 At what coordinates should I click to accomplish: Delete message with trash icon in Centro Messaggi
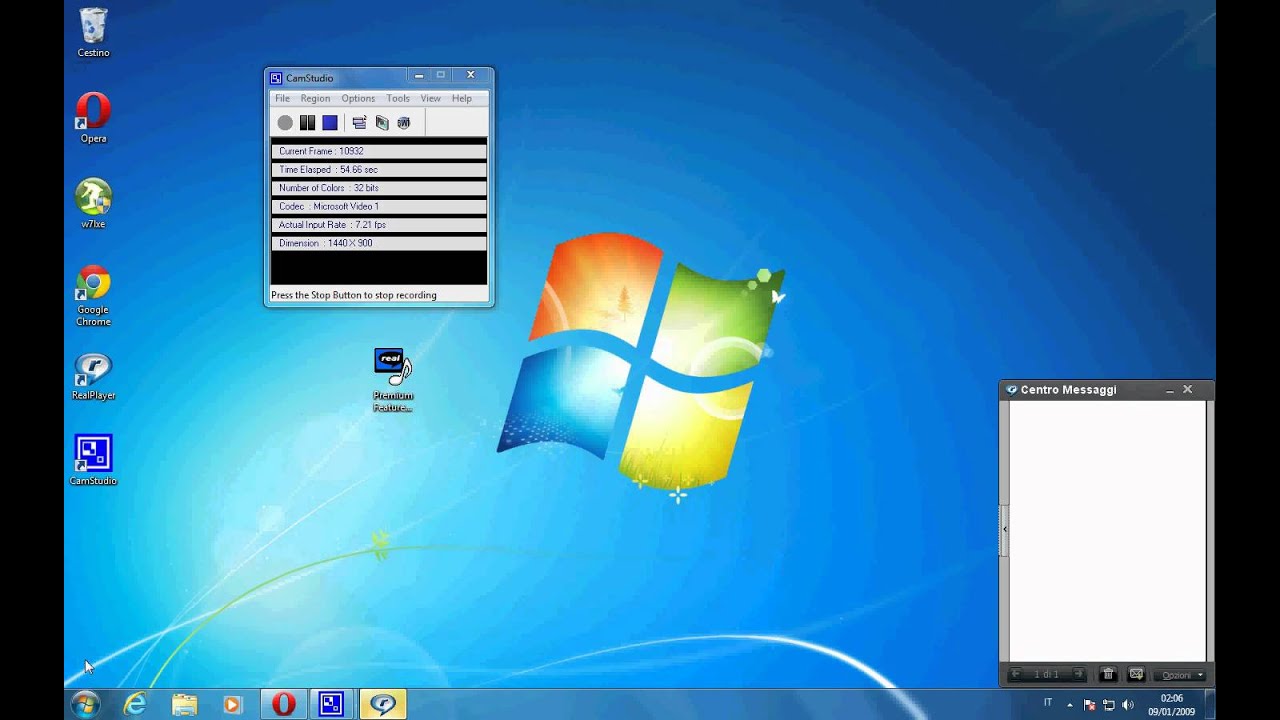click(1108, 675)
